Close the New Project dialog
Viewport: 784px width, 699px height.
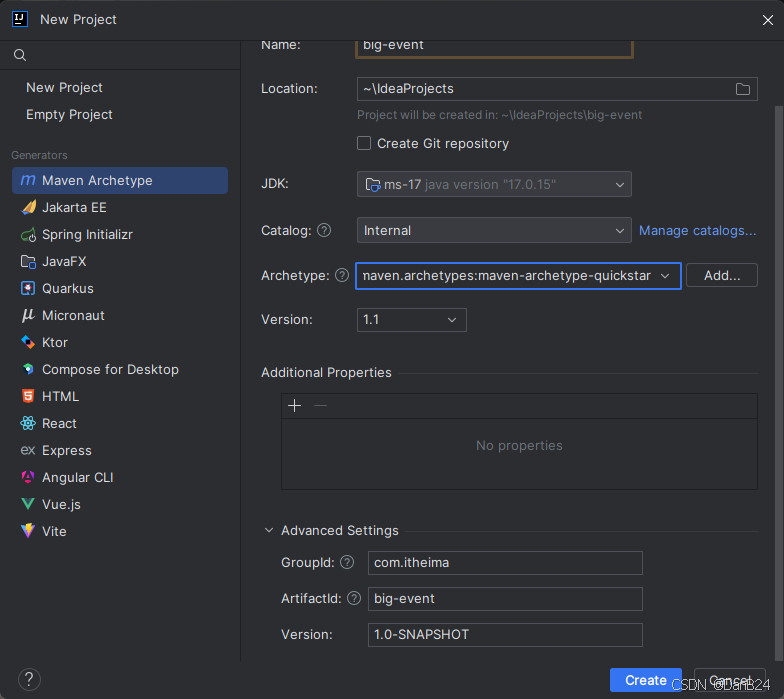pyautogui.click(x=768, y=20)
